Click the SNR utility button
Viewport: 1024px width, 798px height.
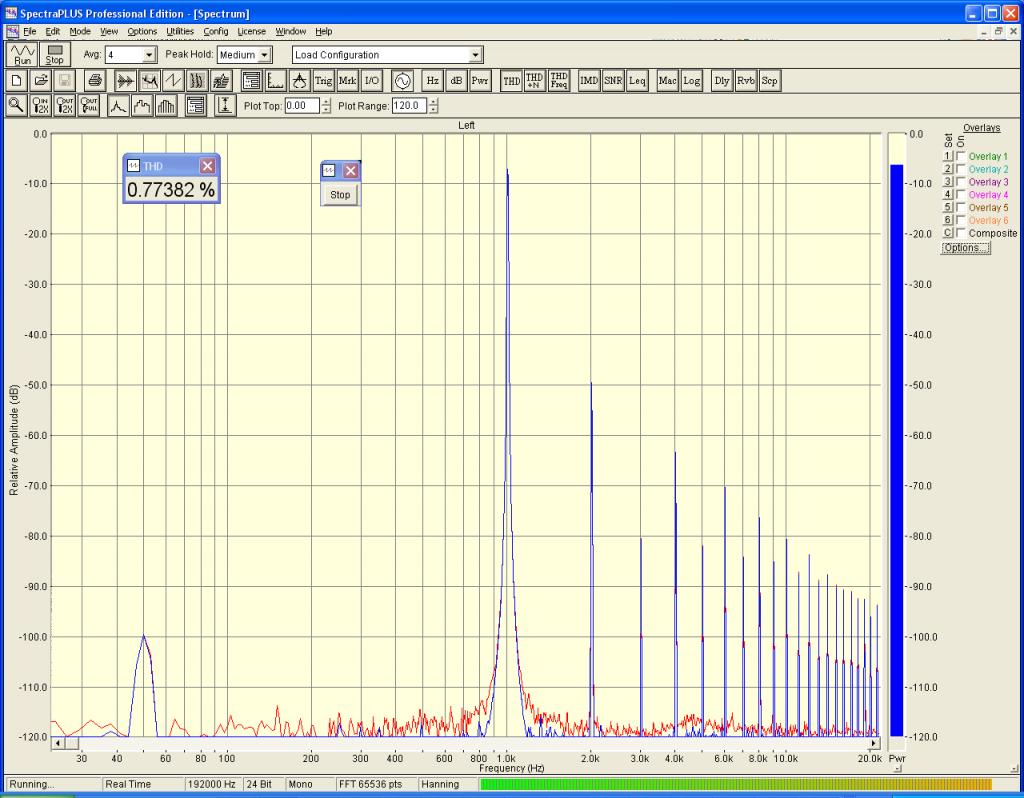(612, 81)
